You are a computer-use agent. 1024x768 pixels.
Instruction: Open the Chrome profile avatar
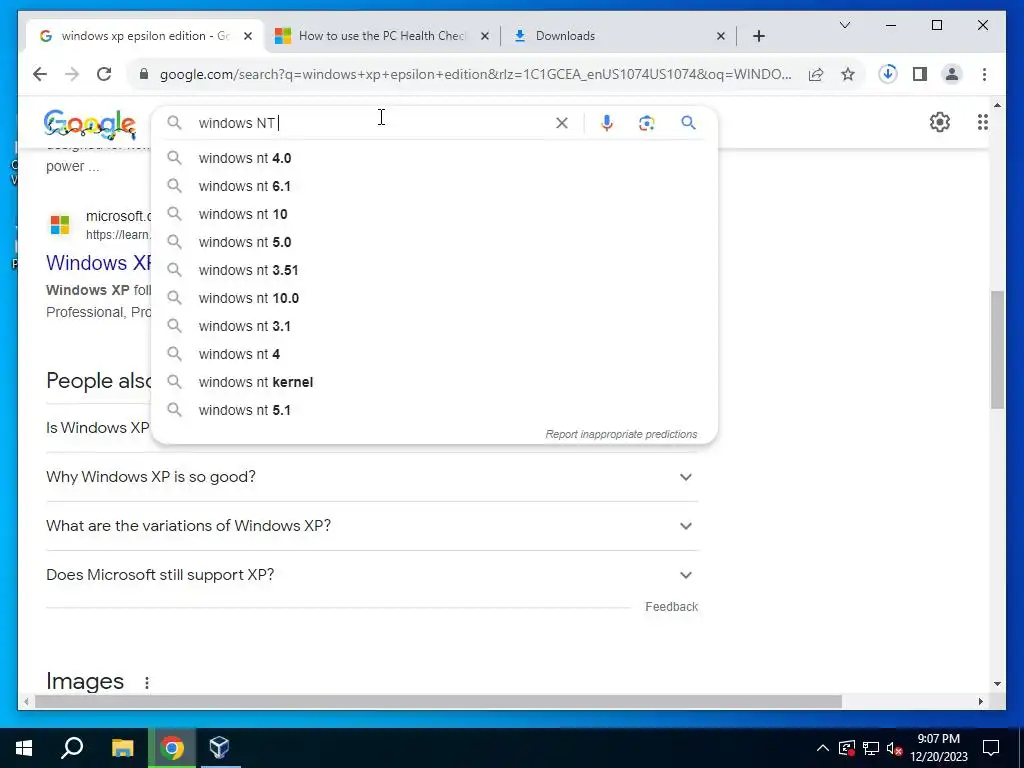click(x=952, y=74)
